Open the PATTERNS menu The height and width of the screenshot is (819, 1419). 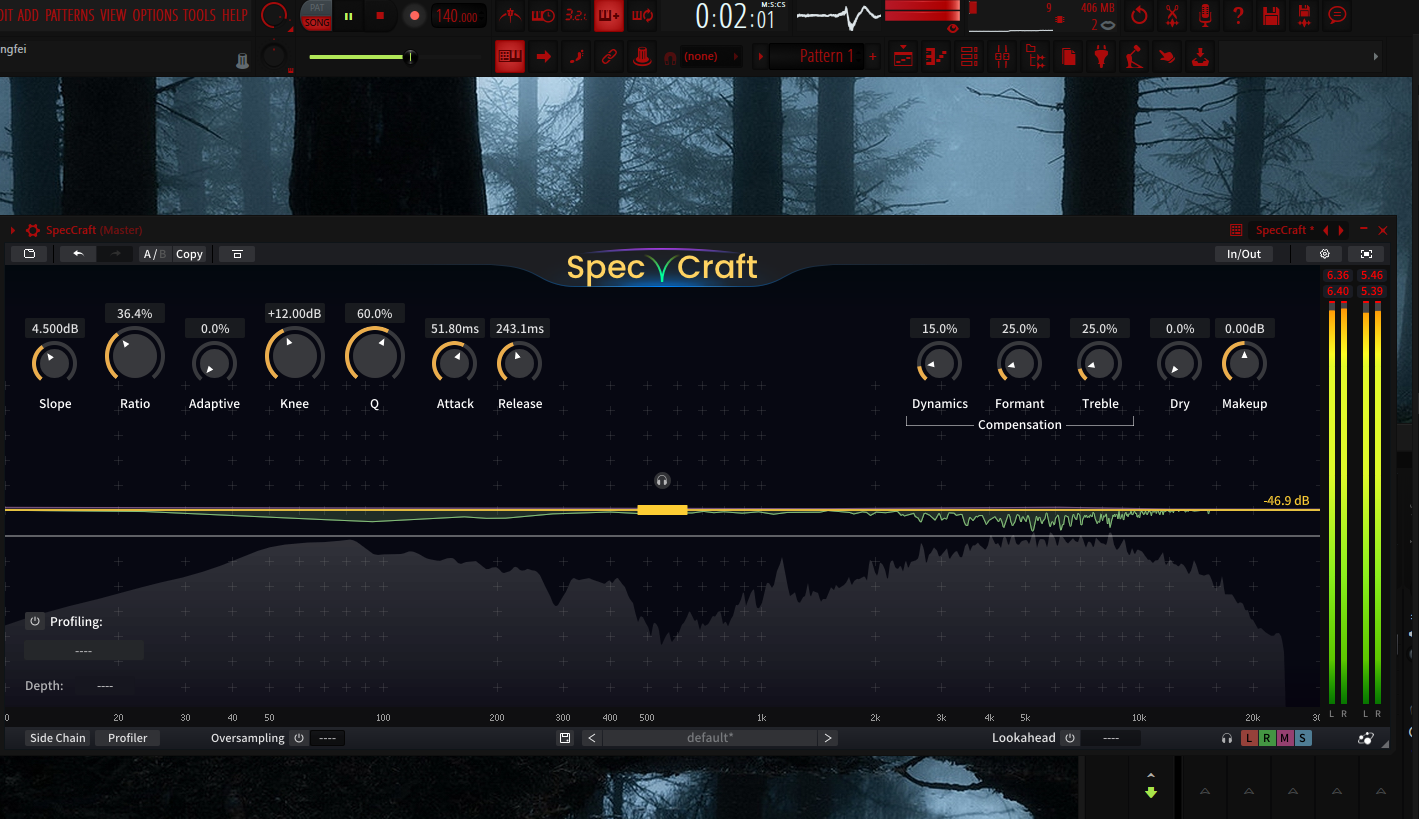pyautogui.click(x=70, y=15)
